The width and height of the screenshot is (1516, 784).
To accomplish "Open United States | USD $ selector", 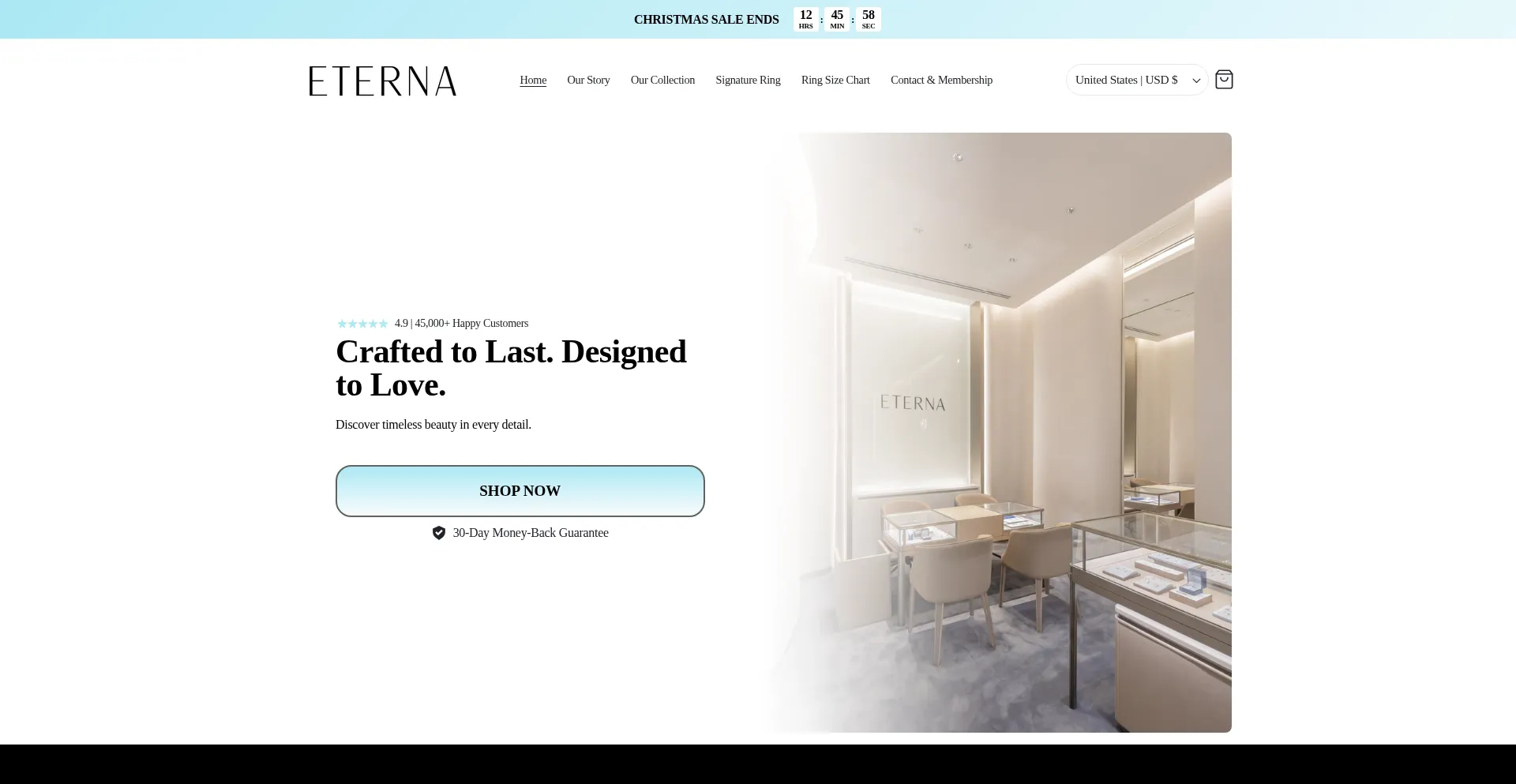I will [x=1127, y=80].
